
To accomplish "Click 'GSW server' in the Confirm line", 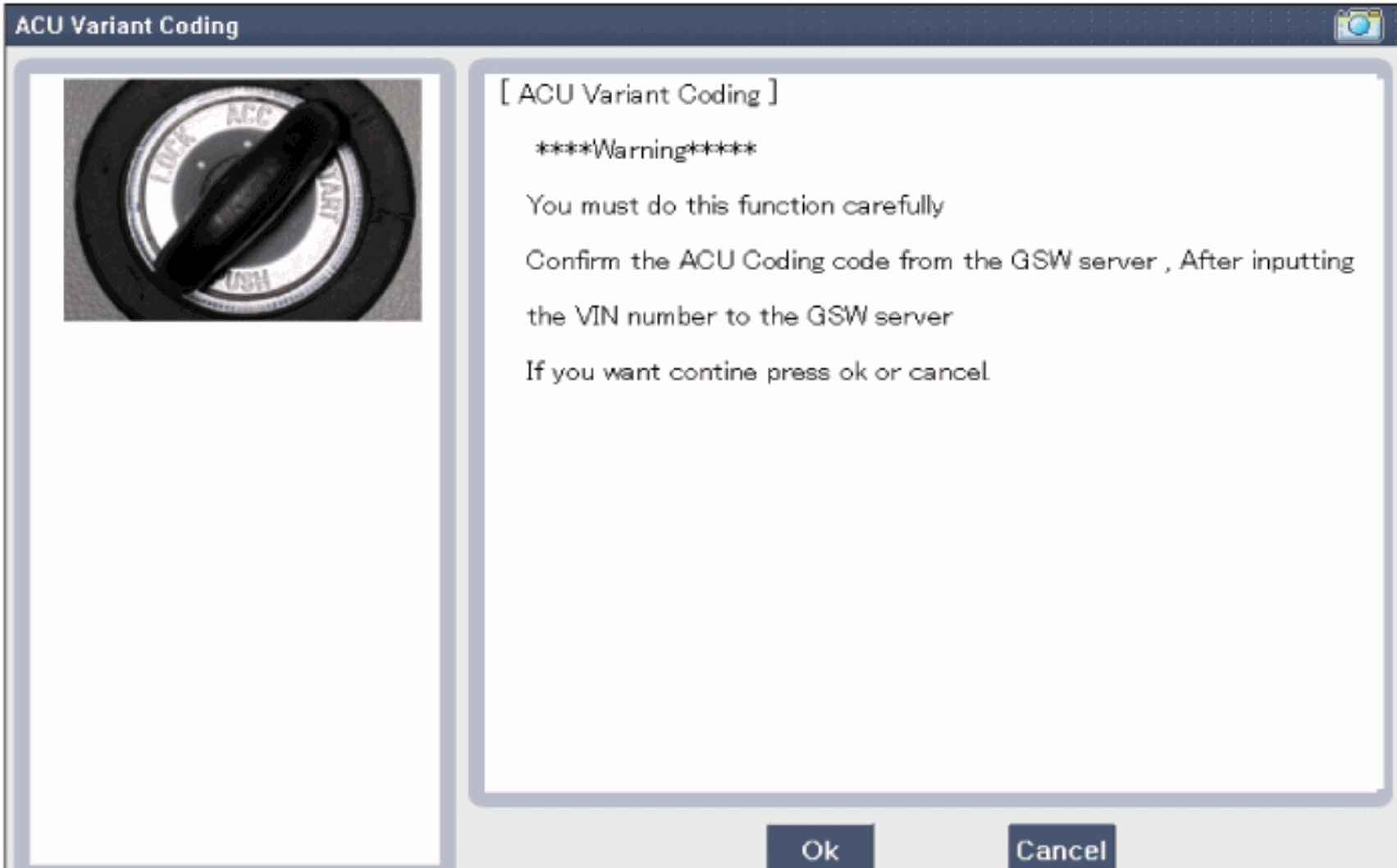I will [1083, 261].
